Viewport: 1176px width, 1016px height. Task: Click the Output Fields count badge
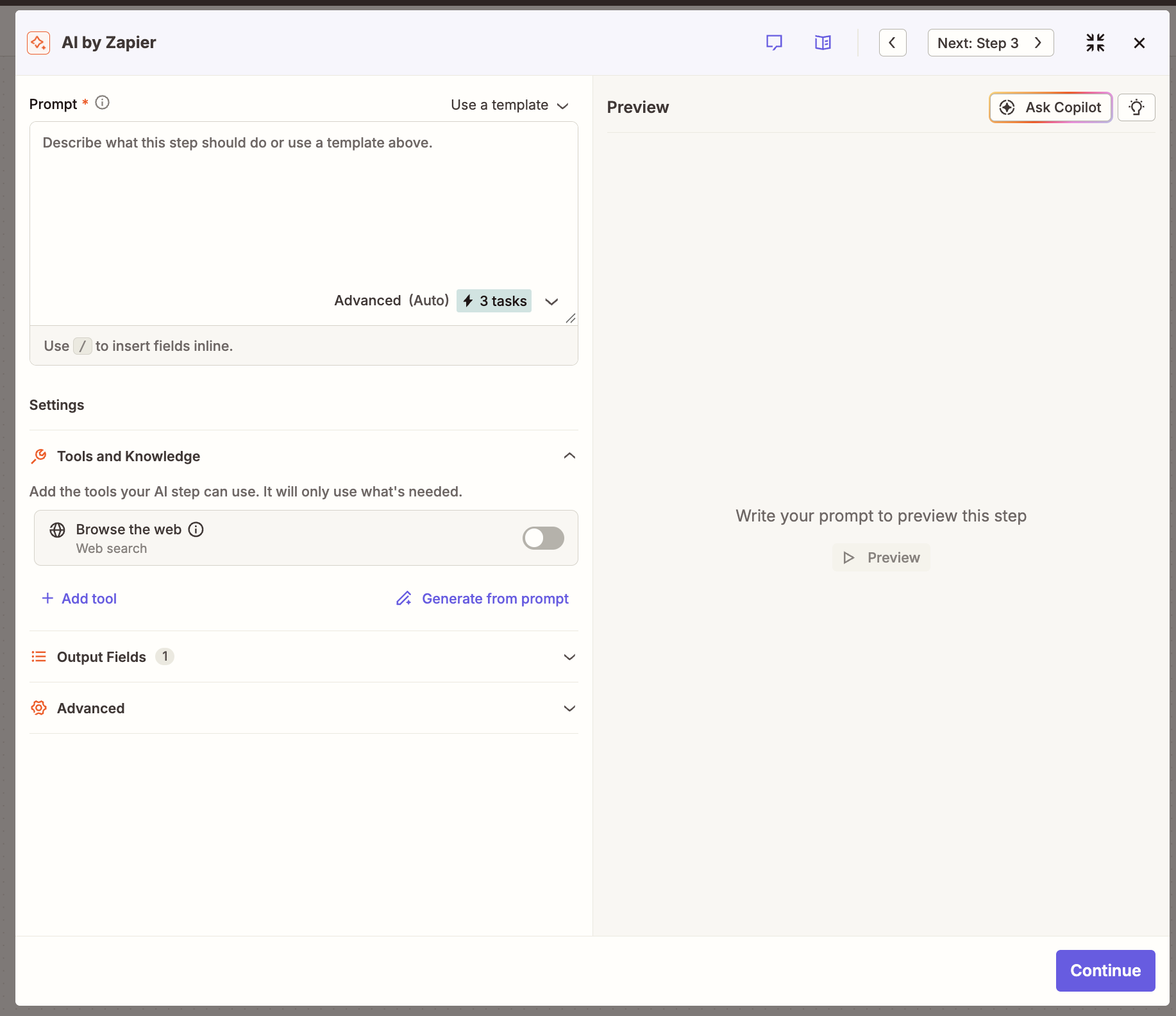tap(165, 656)
